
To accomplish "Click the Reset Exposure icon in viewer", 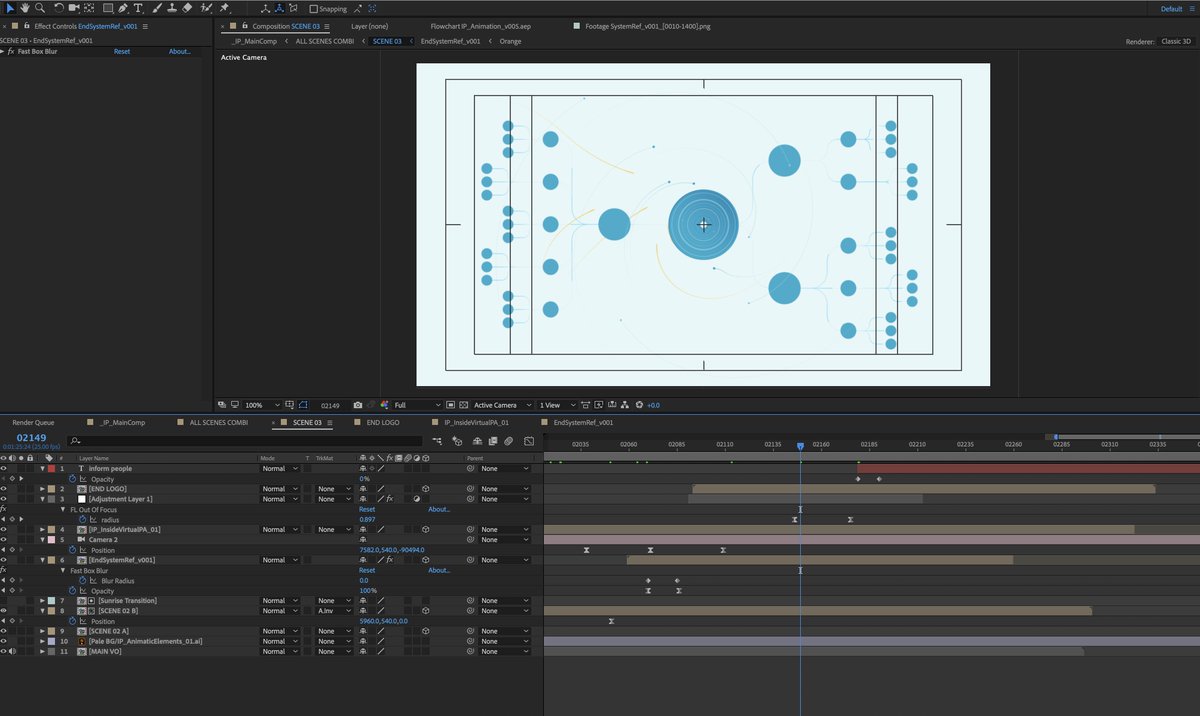I will (640, 405).
